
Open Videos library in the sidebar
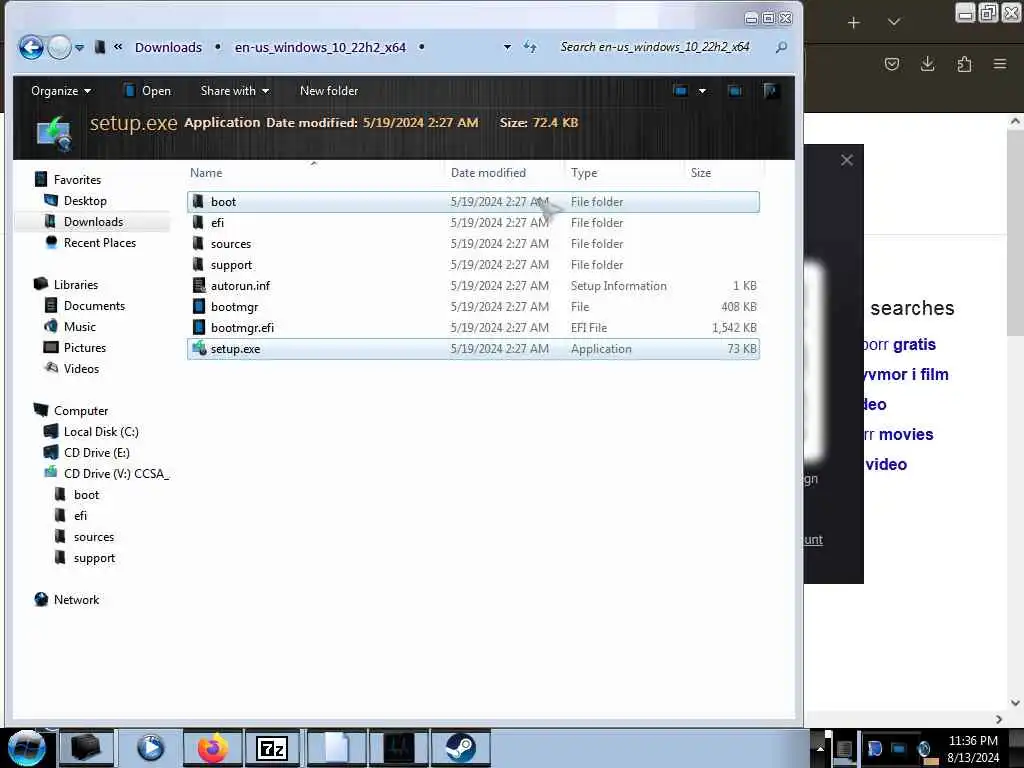82,368
